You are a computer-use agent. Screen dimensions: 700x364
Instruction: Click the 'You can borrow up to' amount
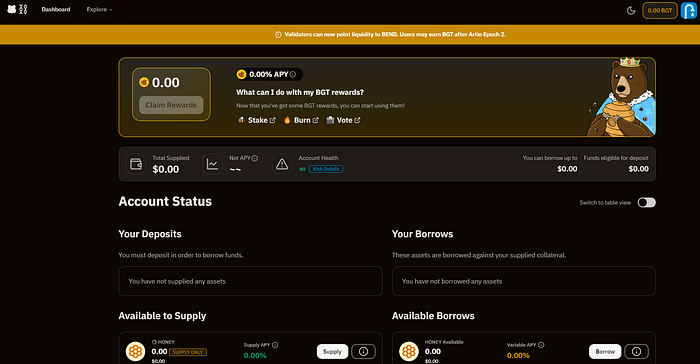[567, 169]
